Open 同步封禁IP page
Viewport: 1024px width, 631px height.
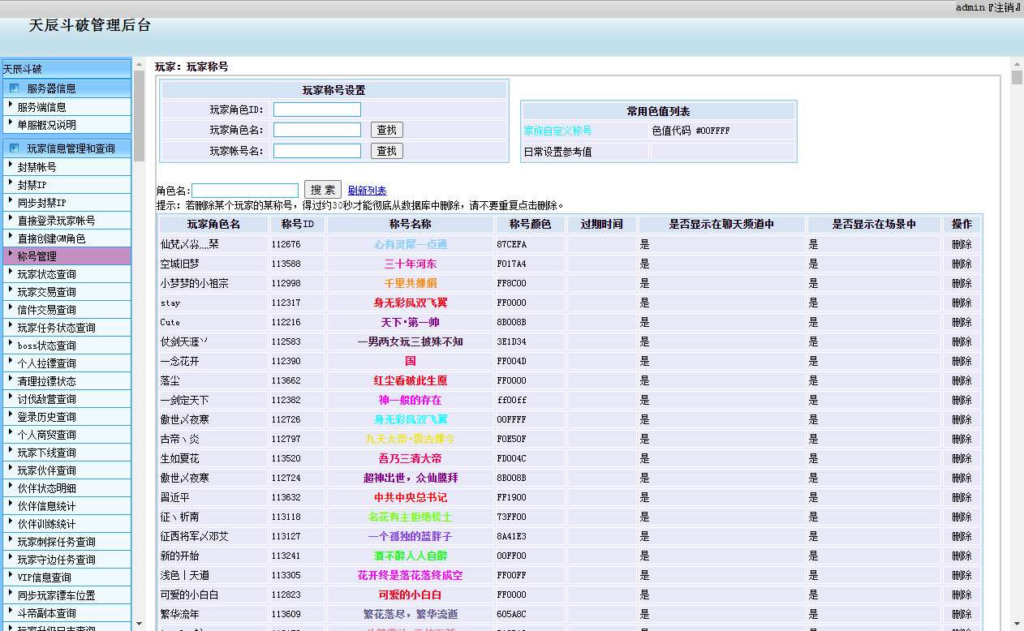(66, 202)
